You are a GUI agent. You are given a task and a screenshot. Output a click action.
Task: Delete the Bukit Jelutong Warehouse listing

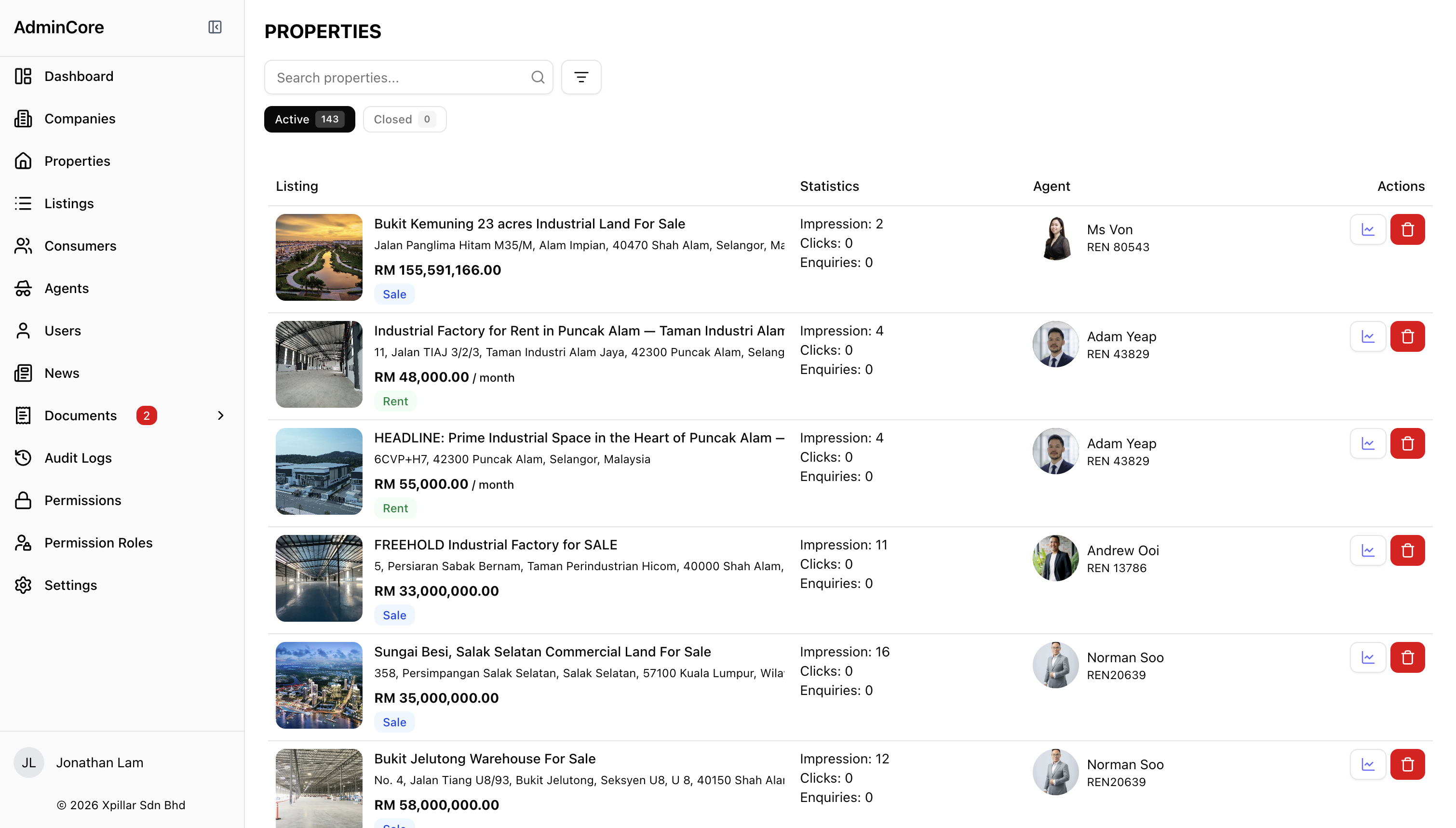click(1407, 764)
